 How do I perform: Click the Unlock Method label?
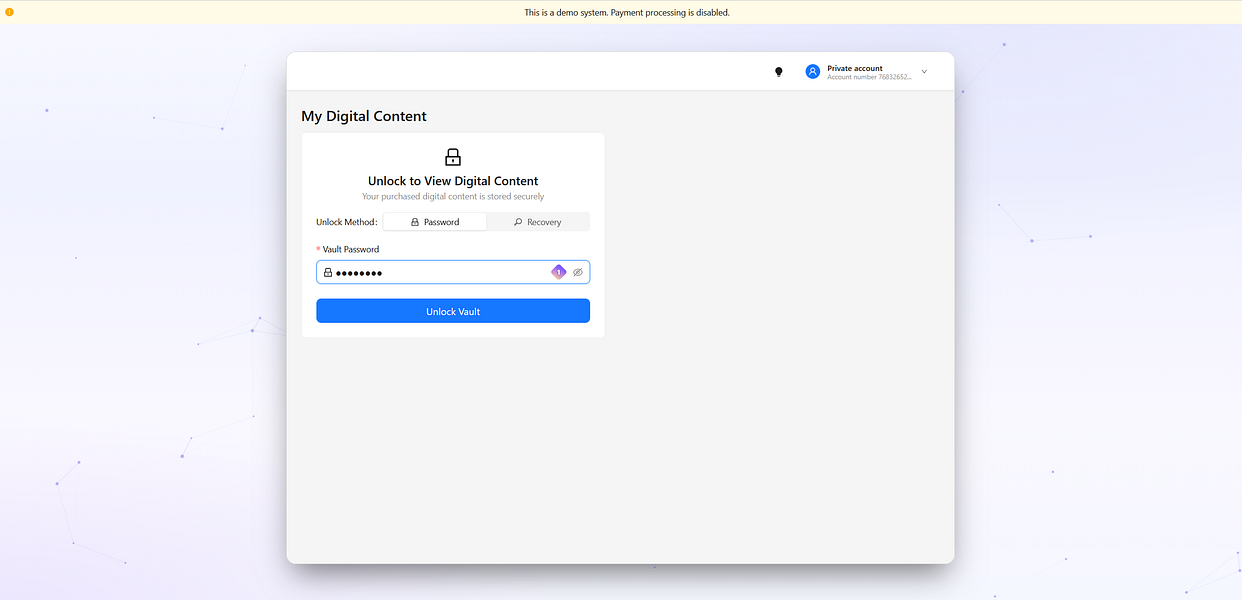click(347, 222)
